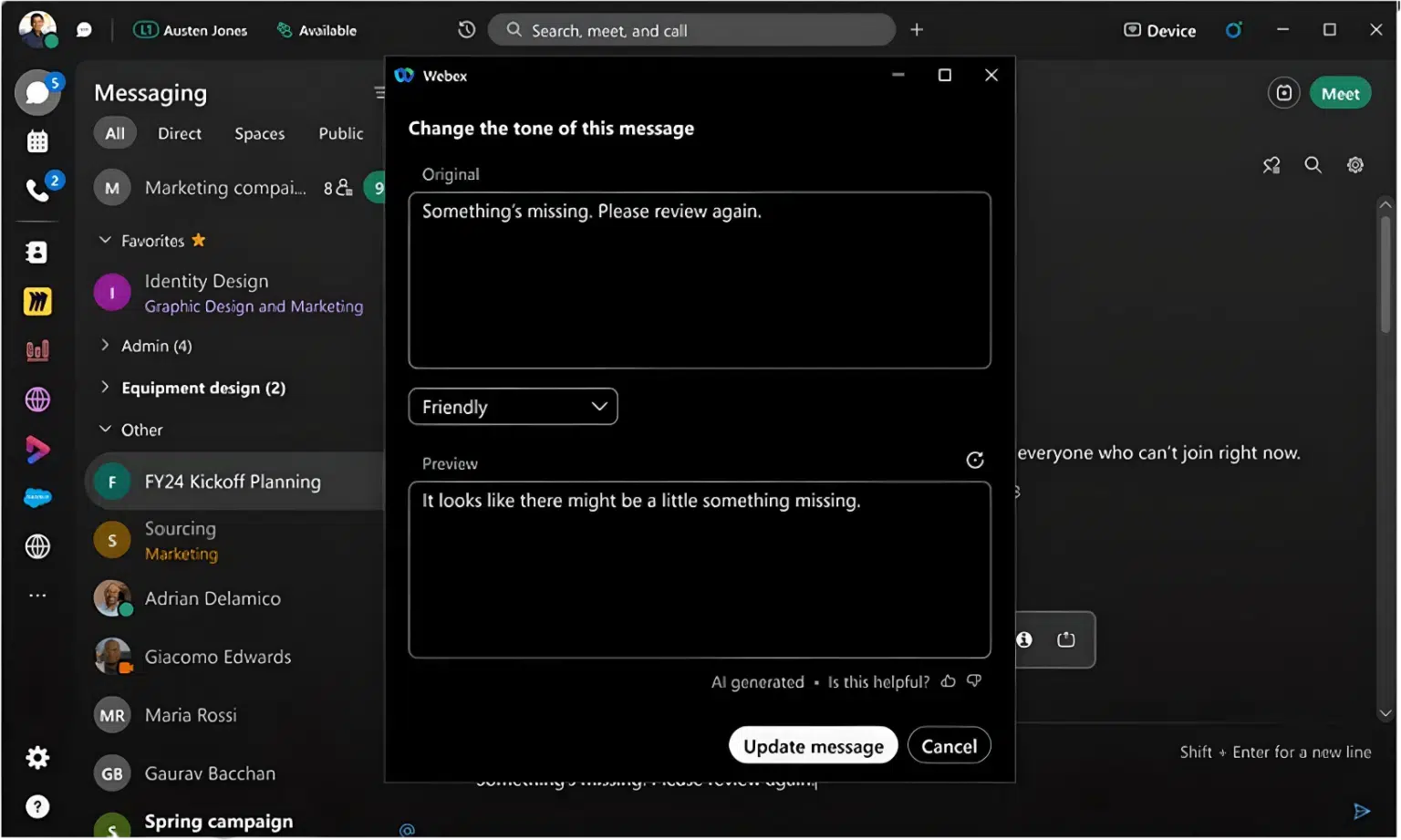The height and width of the screenshot is (840, 1401).
Task: Click the Update message button
Action: (x=812, y=745)
